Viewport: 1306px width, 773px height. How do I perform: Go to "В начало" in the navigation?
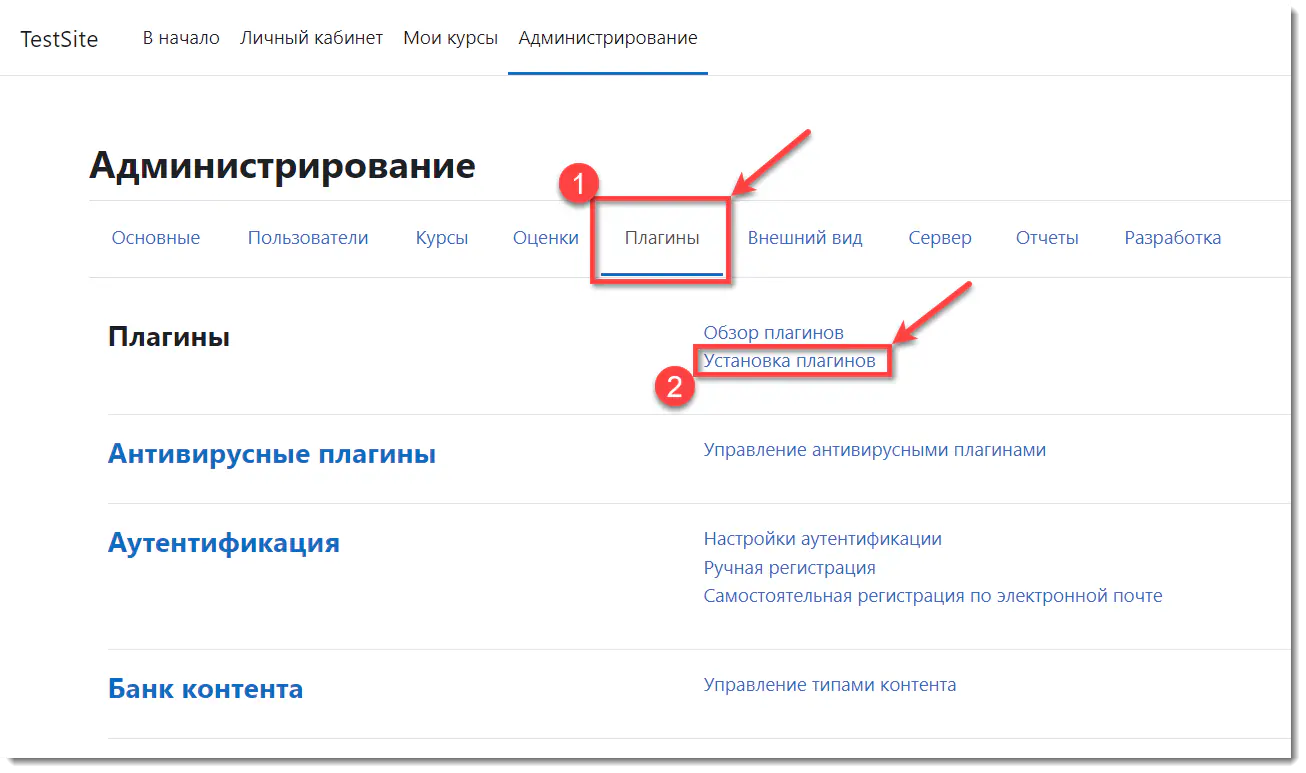(x=181, y=37)
